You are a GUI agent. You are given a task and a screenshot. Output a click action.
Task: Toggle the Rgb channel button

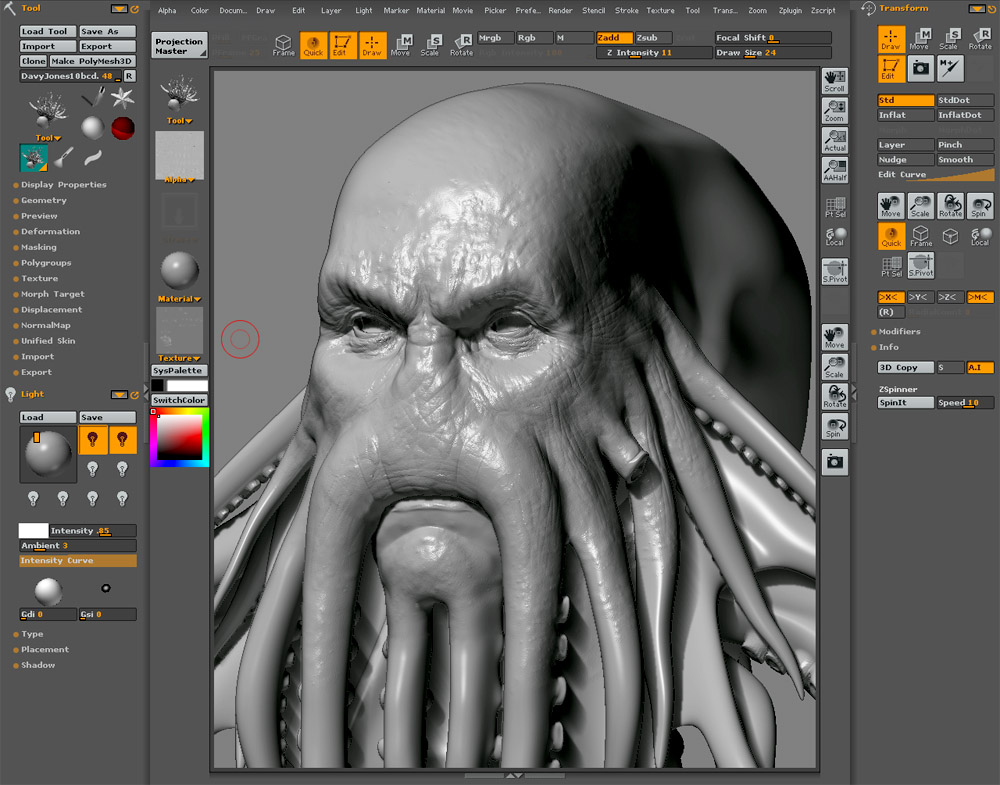coord(534,38)
